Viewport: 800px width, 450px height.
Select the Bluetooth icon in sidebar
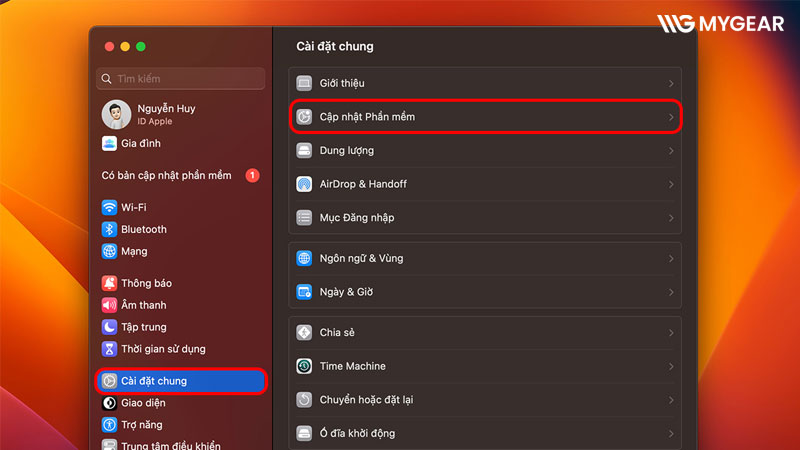point(109,229)
